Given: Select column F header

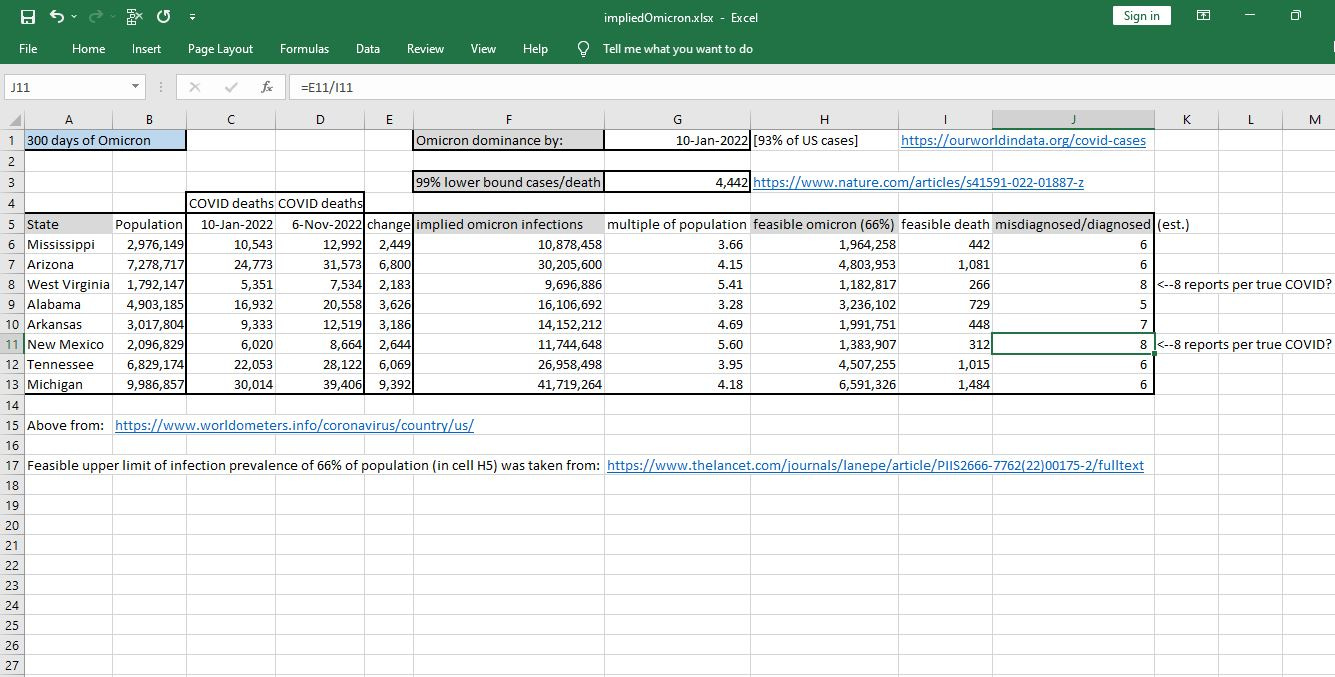Looking at the screenshot, I should [x=508, y=119].
